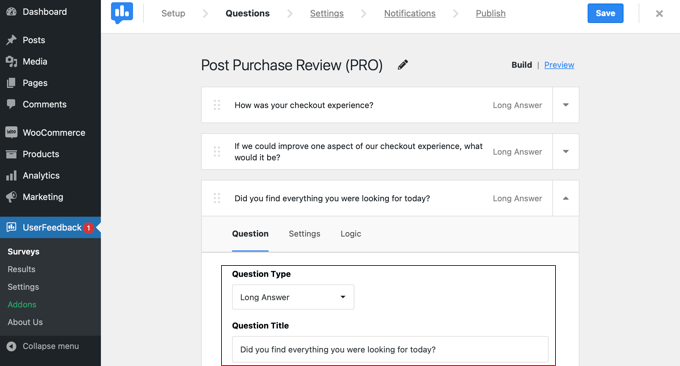Viewport: 680px width, 366px height.
Task: Select the Build view
Action: click(x=521, y=65)
